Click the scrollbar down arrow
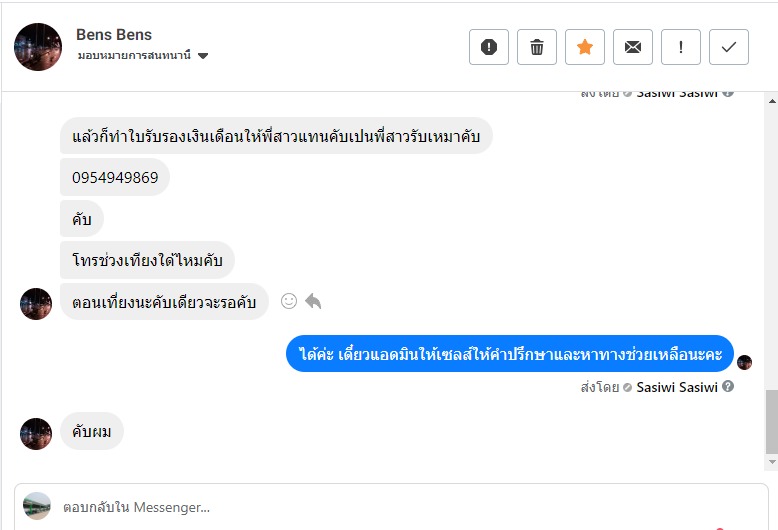This screenshot has height=530, width=778. (x=771, y=462)
